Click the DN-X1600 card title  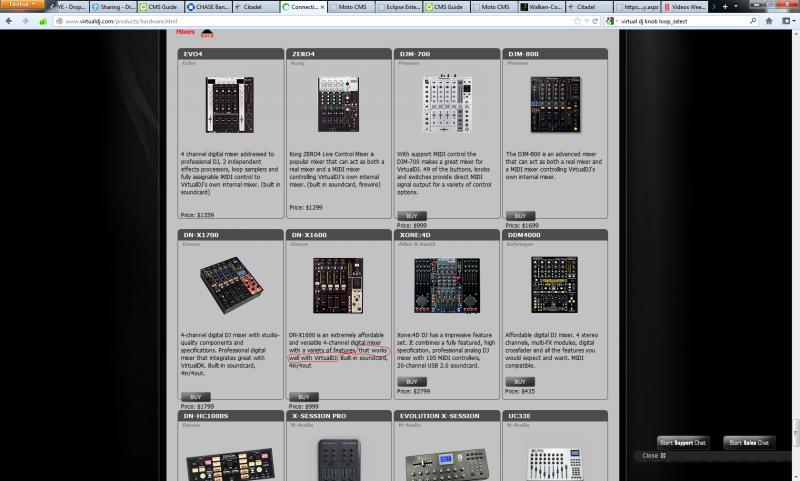coord(309,235)
